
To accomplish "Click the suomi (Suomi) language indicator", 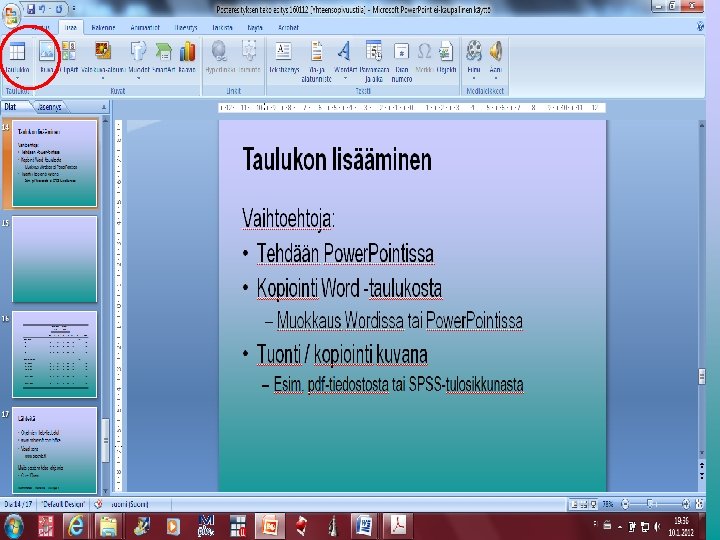I will point(130,504).
